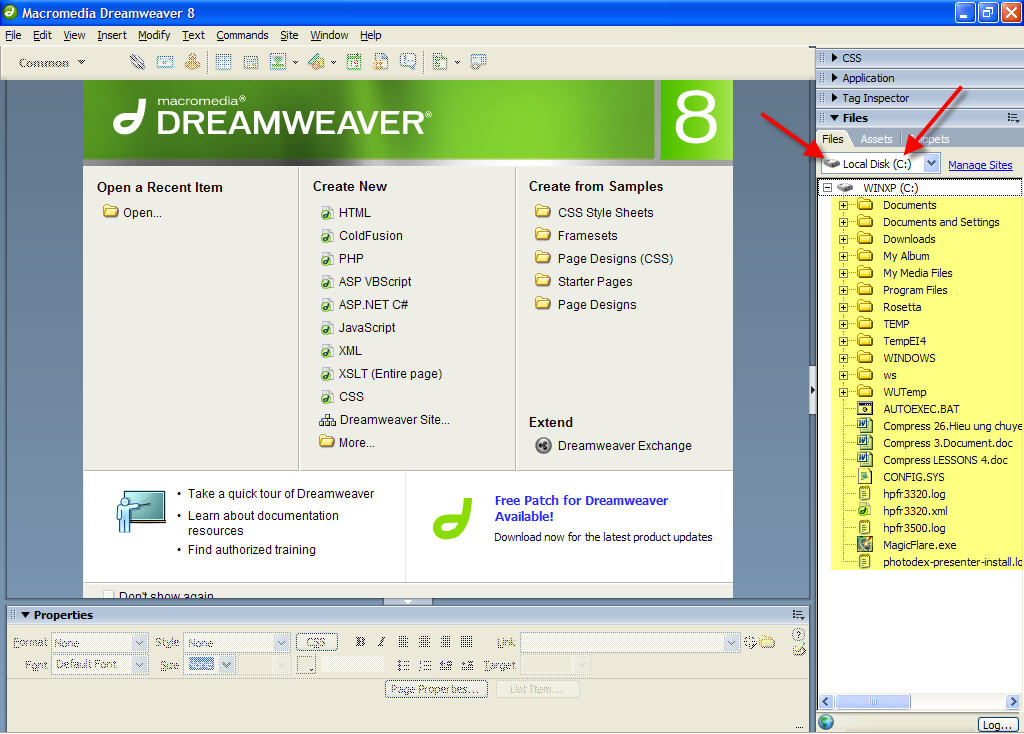Screen dimensions: 1024x734
Task: Expand the Program Files folder
Action: click(843, 290)
